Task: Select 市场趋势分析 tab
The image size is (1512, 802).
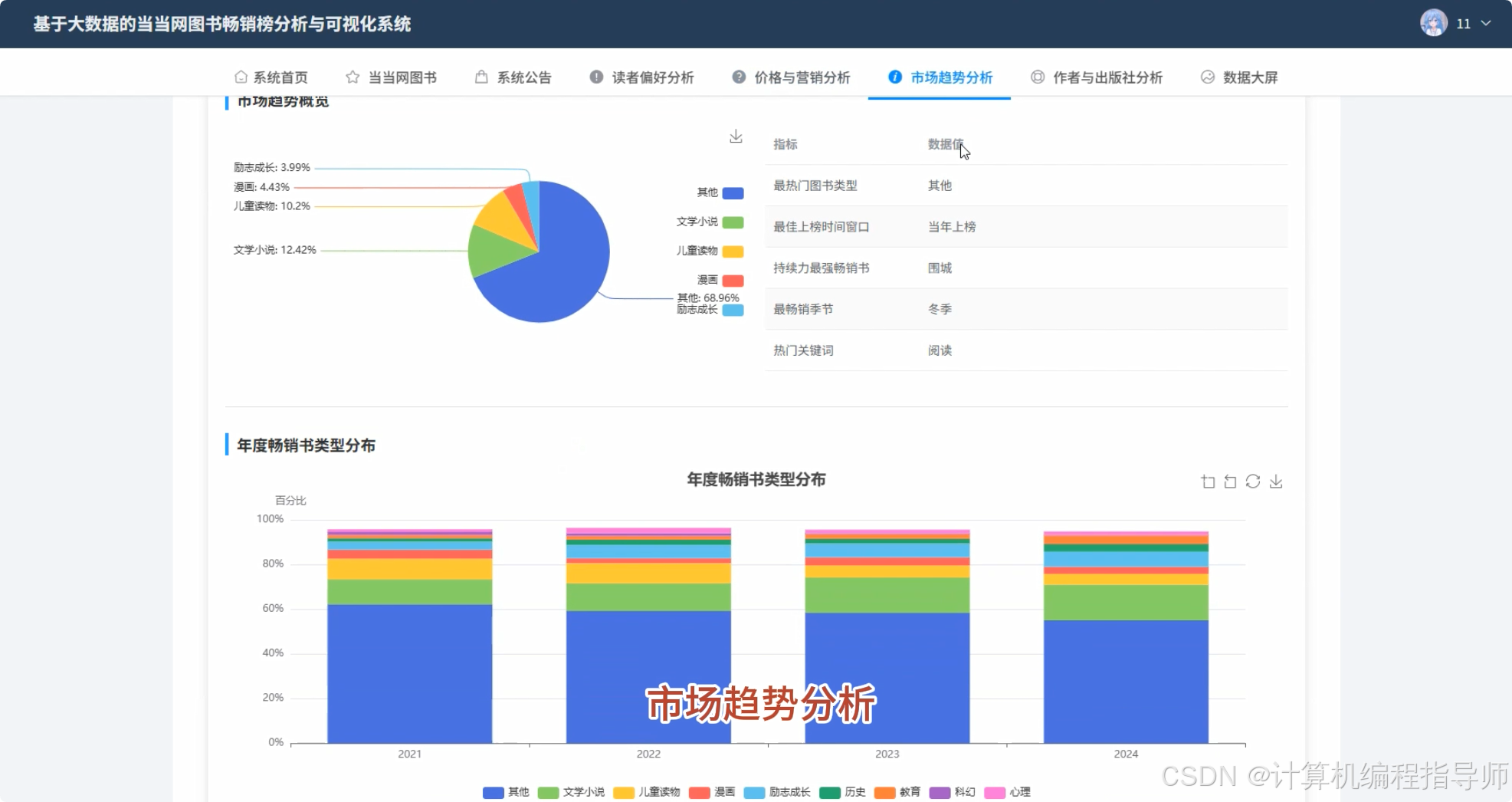Action: [940, 77]
